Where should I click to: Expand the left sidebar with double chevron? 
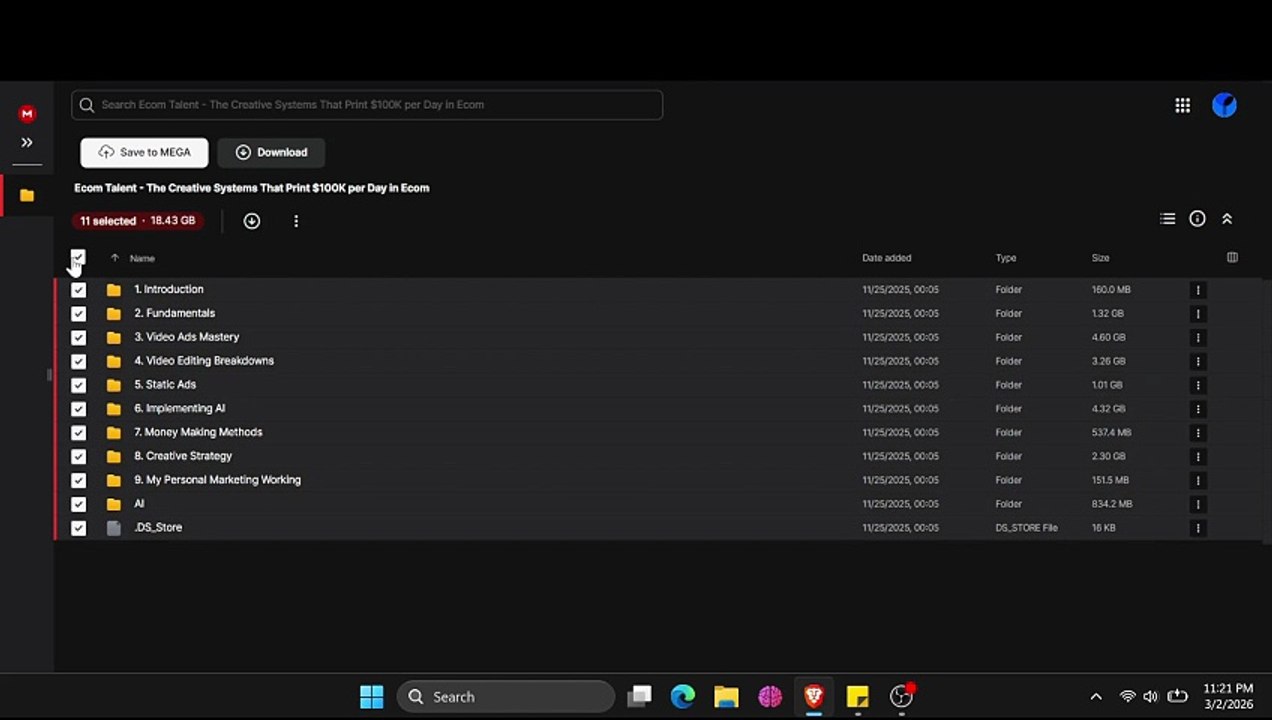(27, 142)
